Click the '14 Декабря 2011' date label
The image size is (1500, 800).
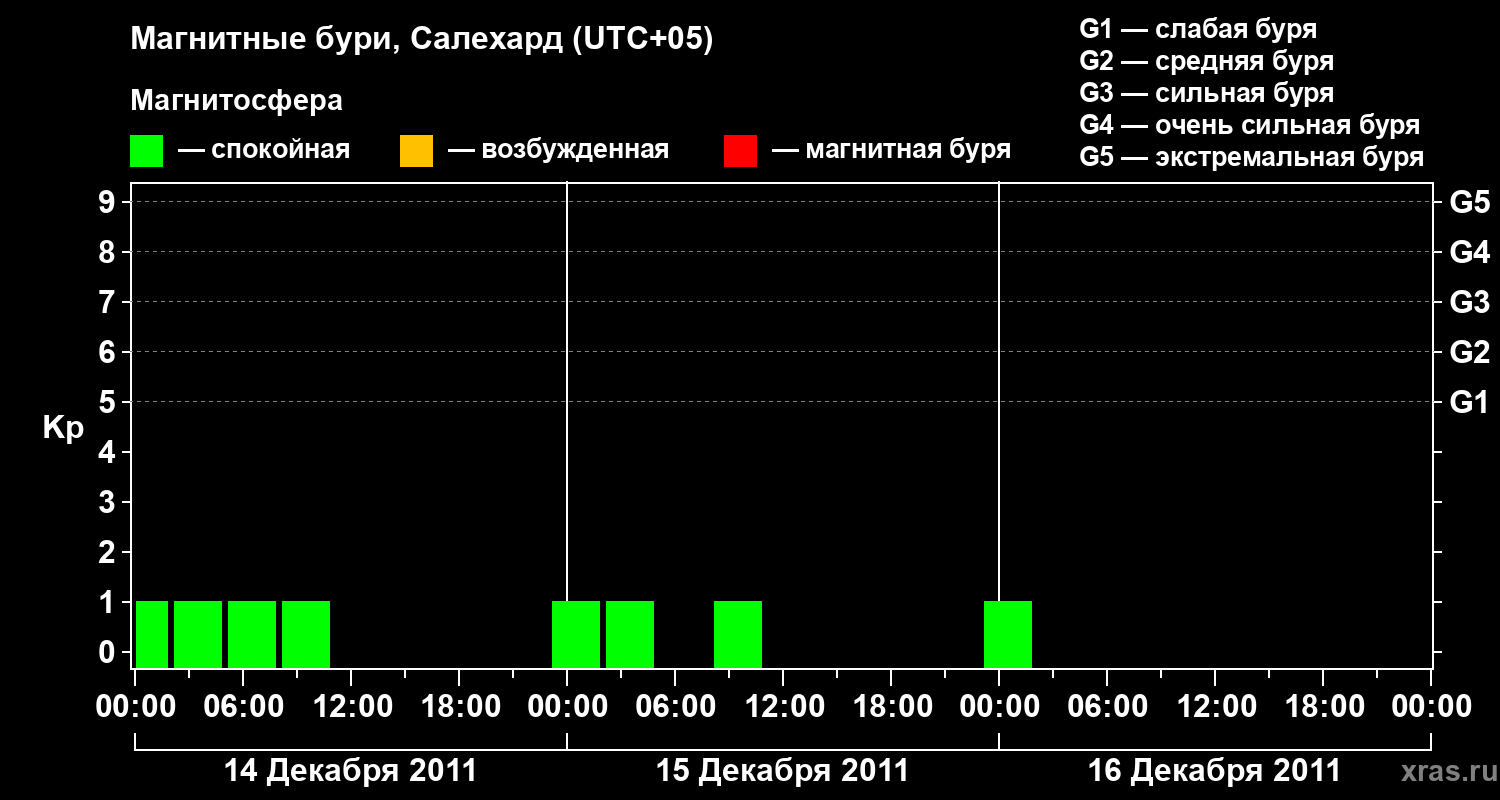pyautogui.click(x=350, y=771)
